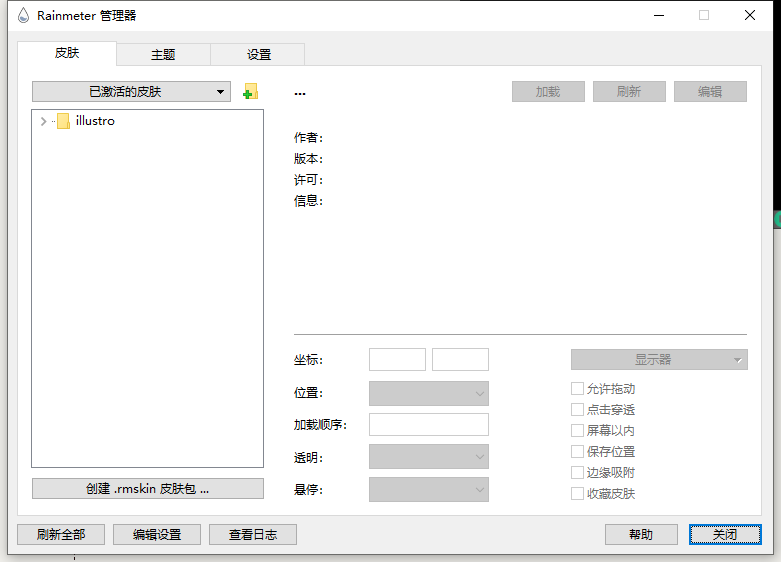Click the Rainmeter raindrop title icon

[x=23, y=15]
